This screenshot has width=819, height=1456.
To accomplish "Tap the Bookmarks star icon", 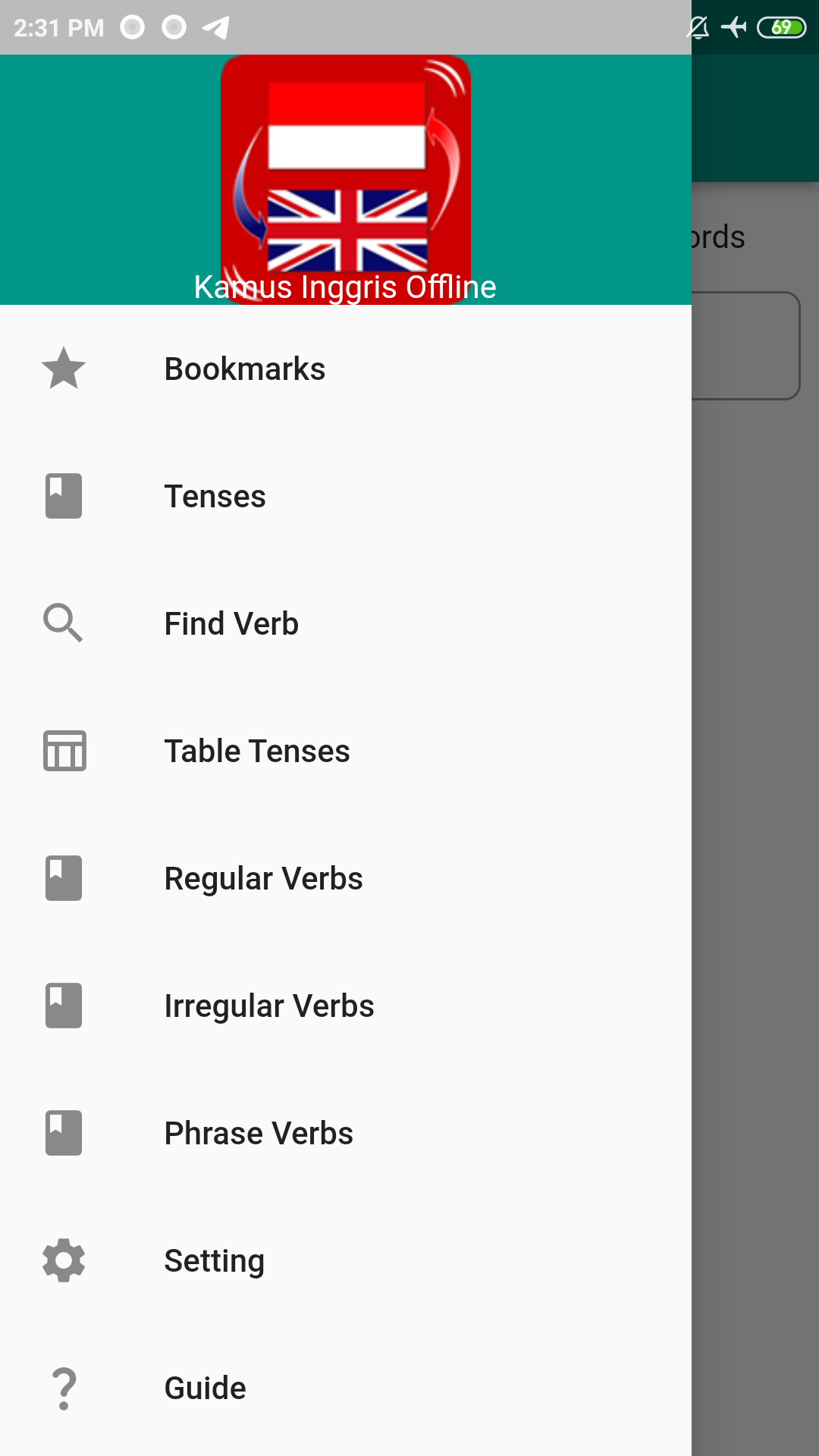I will click(x=64, y=369).
